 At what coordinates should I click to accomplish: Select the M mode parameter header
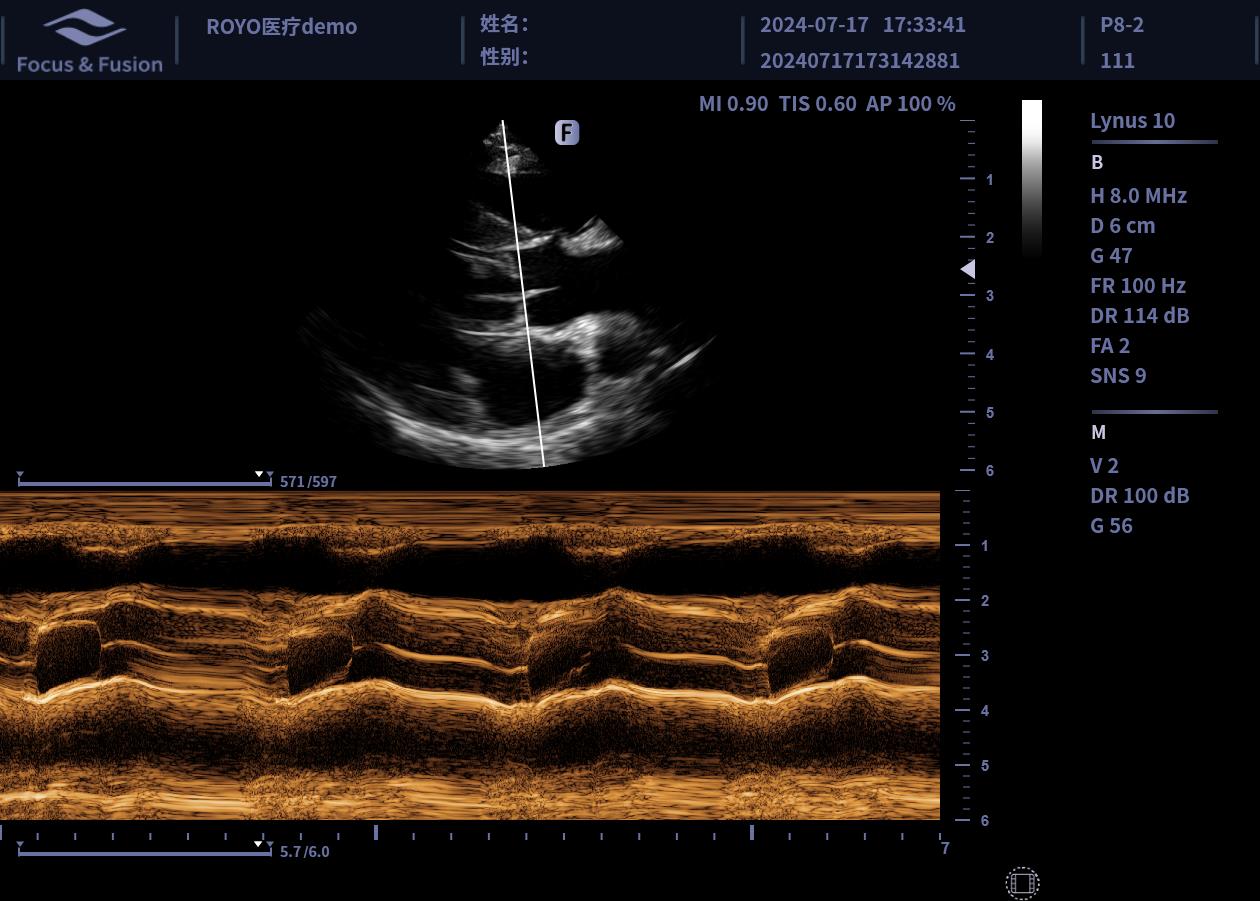pos(1098,432)
